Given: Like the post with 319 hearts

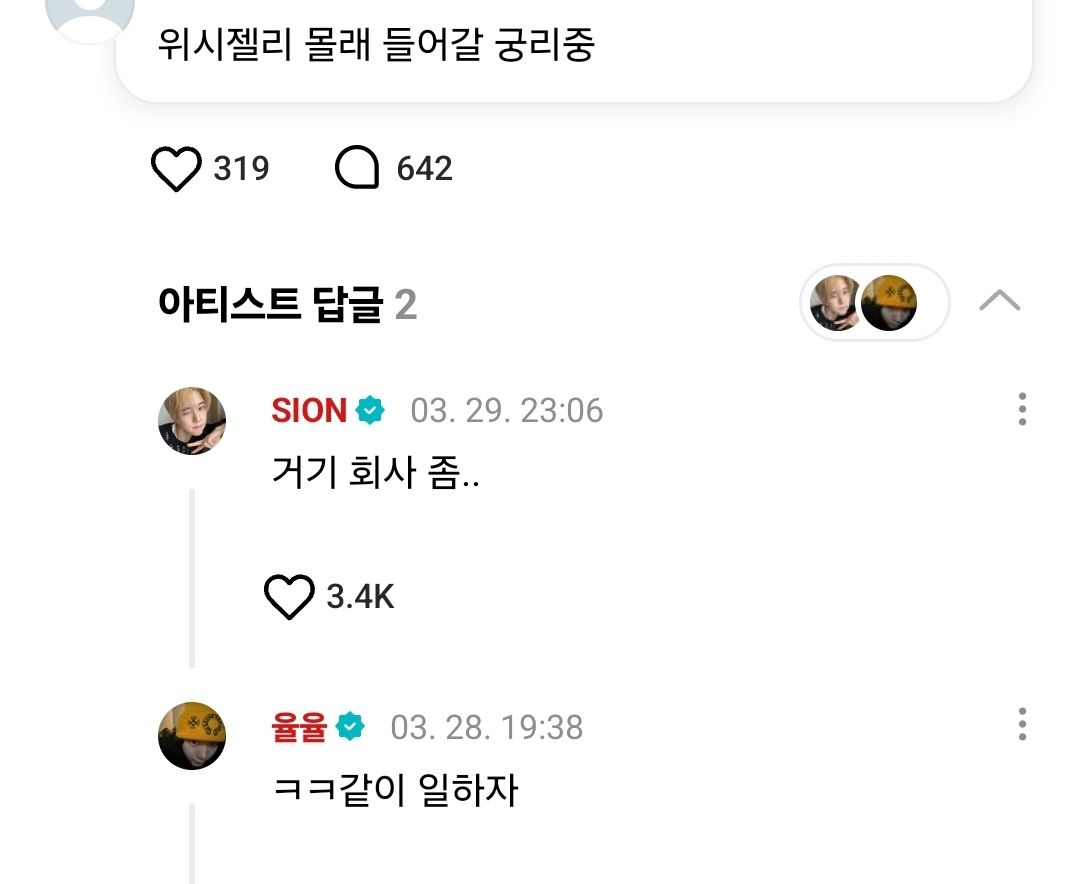Looking at the screenshot, I should pos(176,169).
